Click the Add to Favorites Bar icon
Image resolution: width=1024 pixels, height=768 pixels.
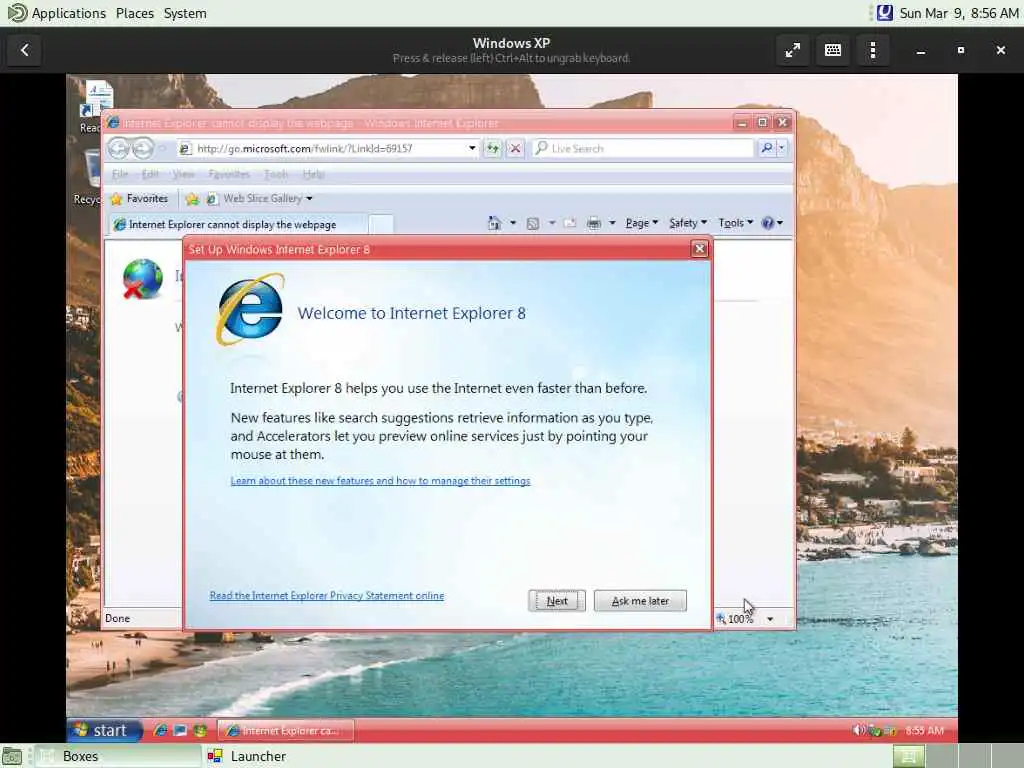[192, 199]
